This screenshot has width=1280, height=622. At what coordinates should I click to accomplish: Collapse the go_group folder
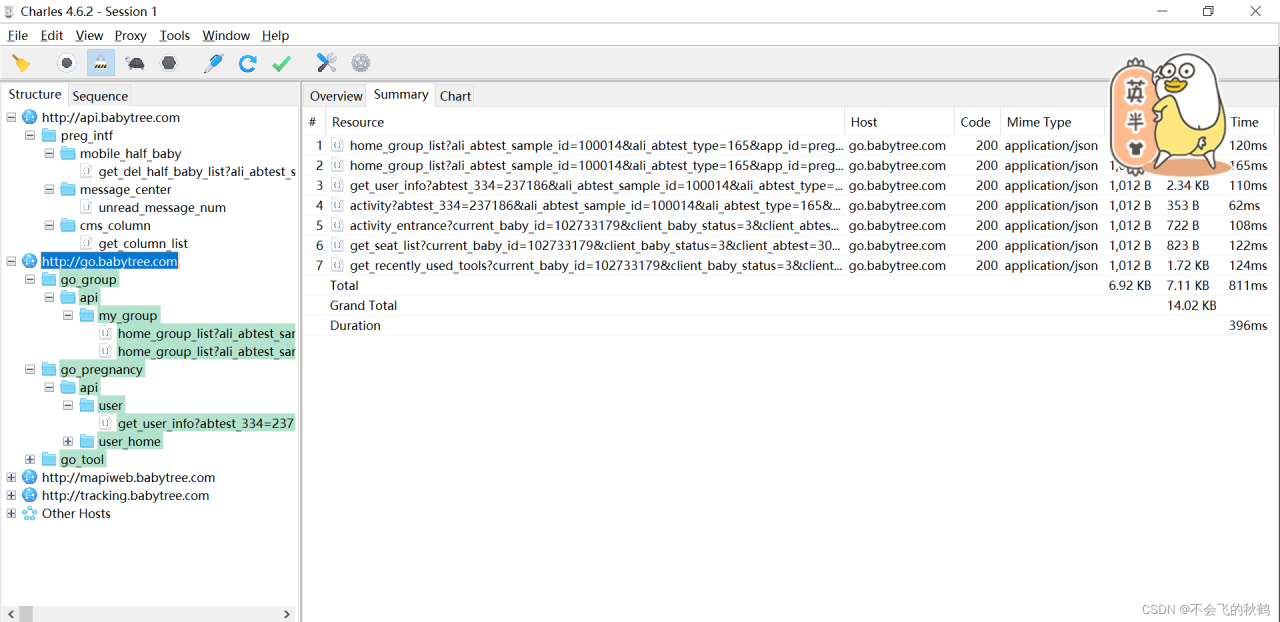[x=30, y=279]
